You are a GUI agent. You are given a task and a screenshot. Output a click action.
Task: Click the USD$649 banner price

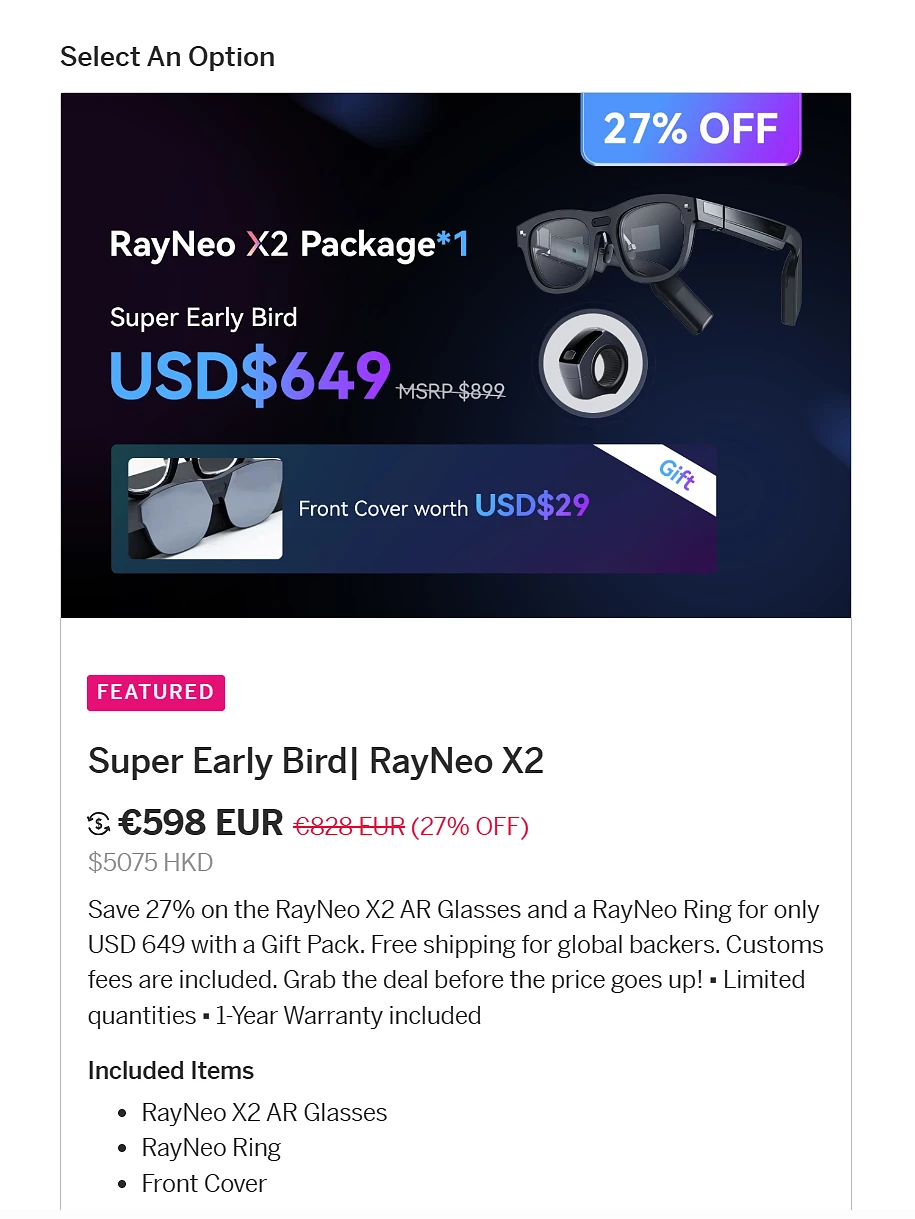(x=250, y=376)
